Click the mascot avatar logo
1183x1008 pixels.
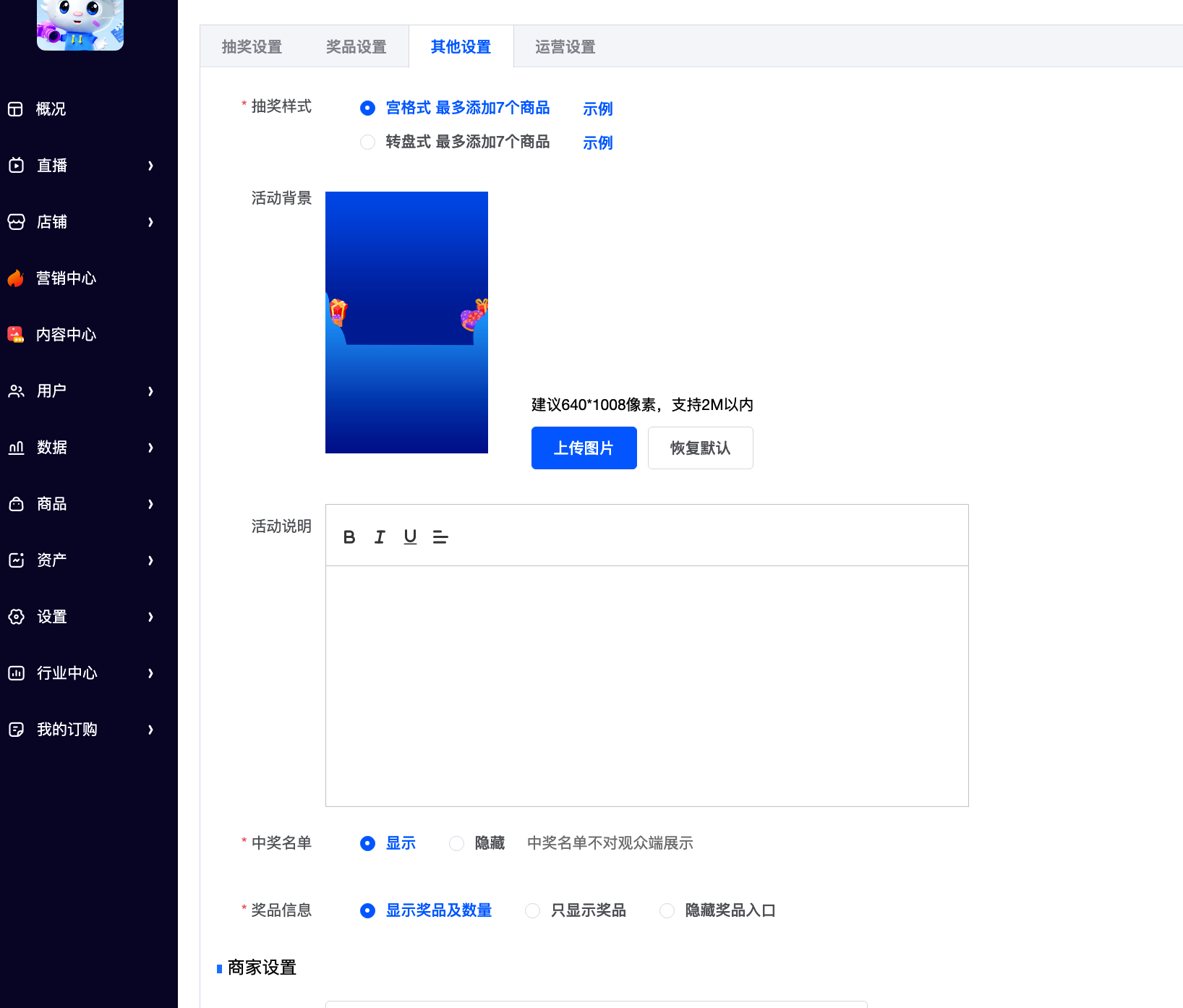(x=80, y=24)
